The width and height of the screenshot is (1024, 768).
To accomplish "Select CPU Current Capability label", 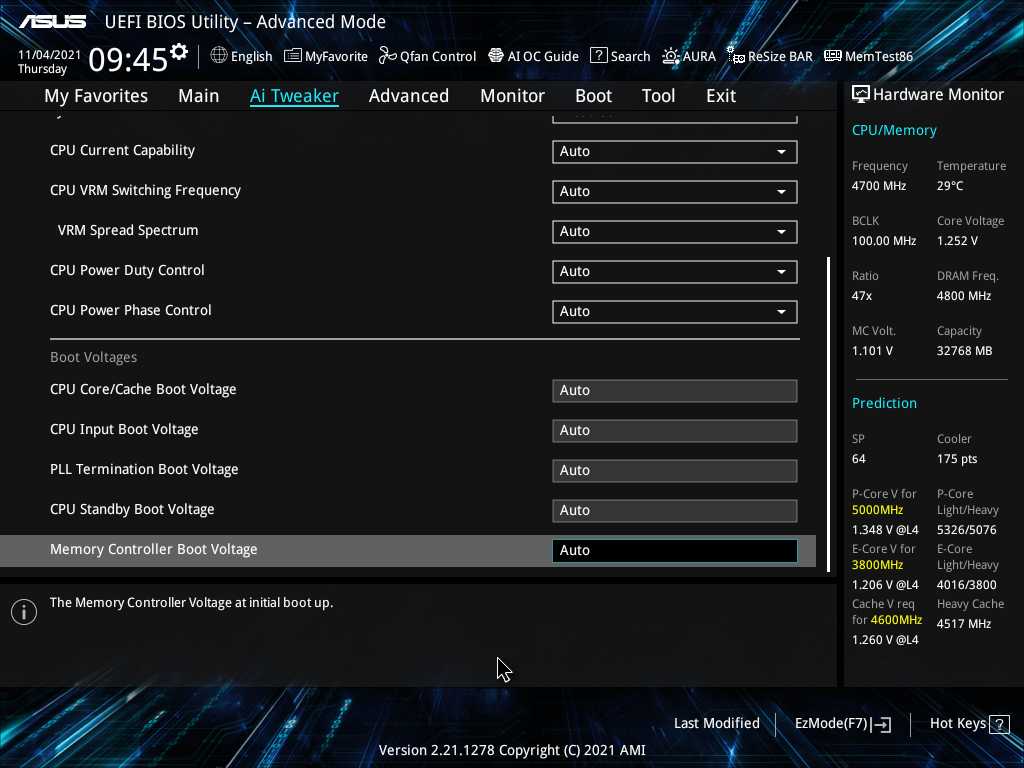I will click(122, 150).
